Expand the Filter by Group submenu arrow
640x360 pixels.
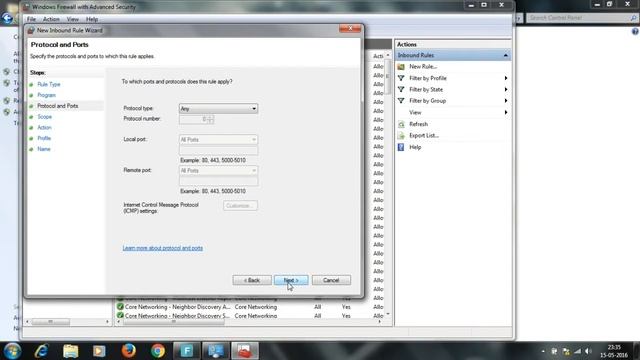(x=506, y=101)
